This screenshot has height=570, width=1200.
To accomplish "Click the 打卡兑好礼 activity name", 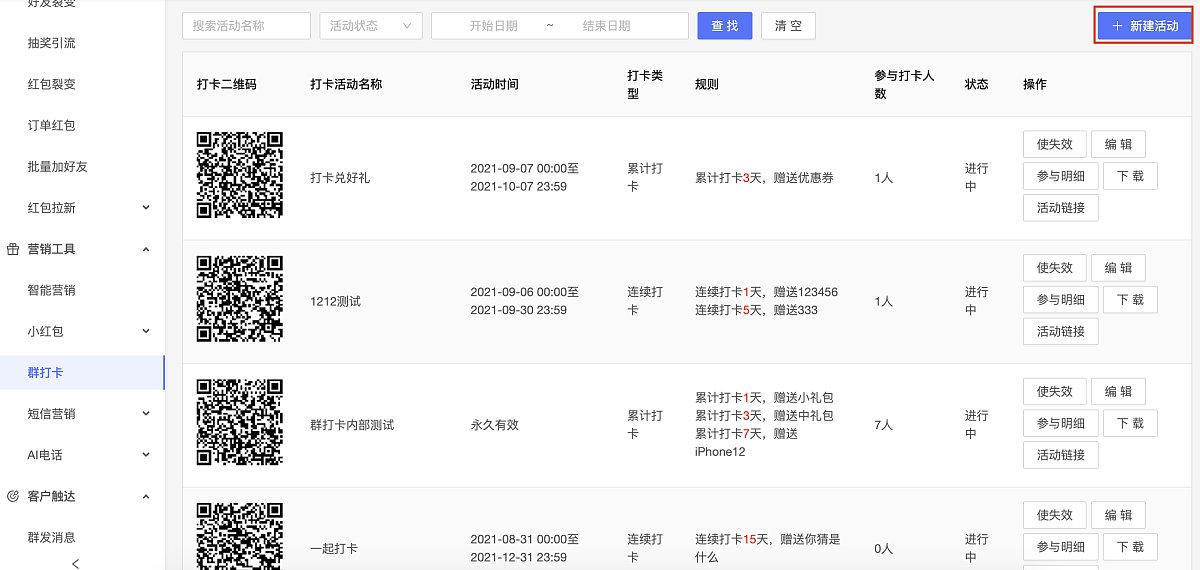I will click(340, 178).
